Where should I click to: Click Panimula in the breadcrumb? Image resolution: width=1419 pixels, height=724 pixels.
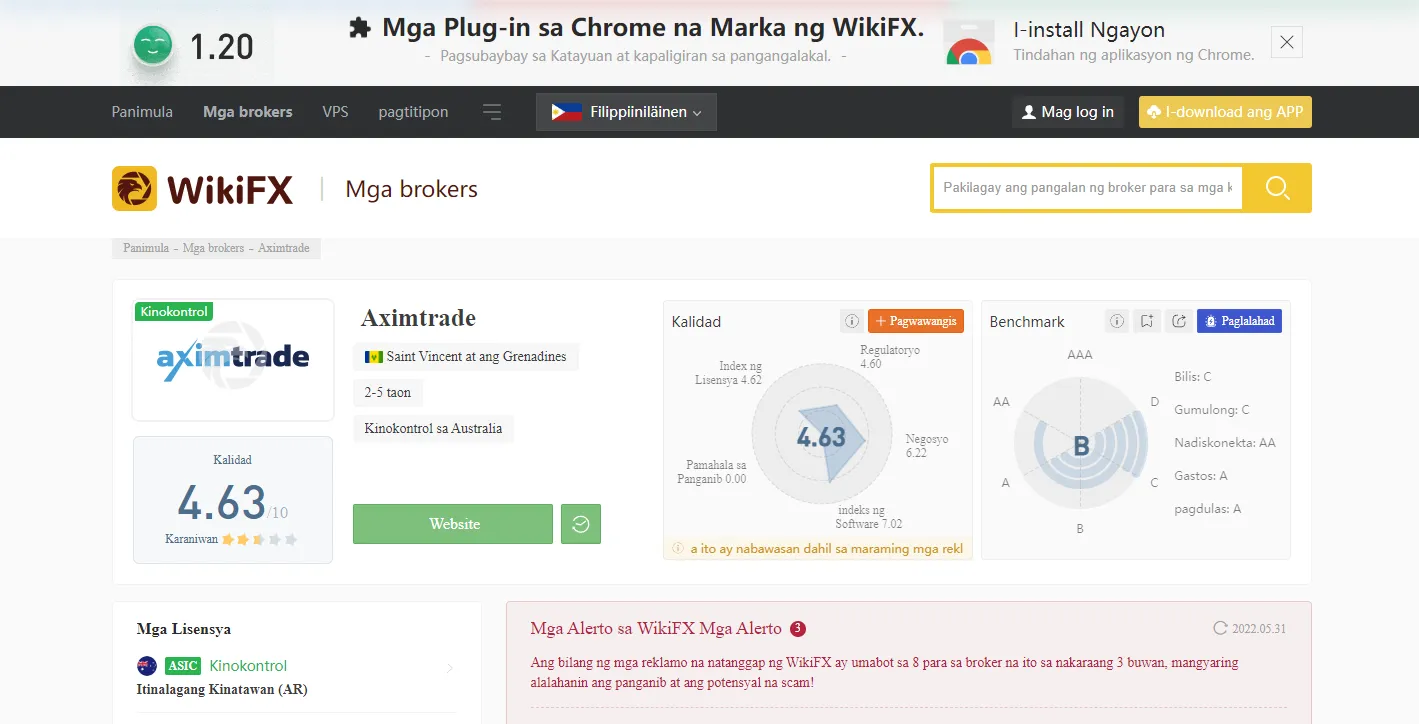pyautogui.click(x=146, y=248)
